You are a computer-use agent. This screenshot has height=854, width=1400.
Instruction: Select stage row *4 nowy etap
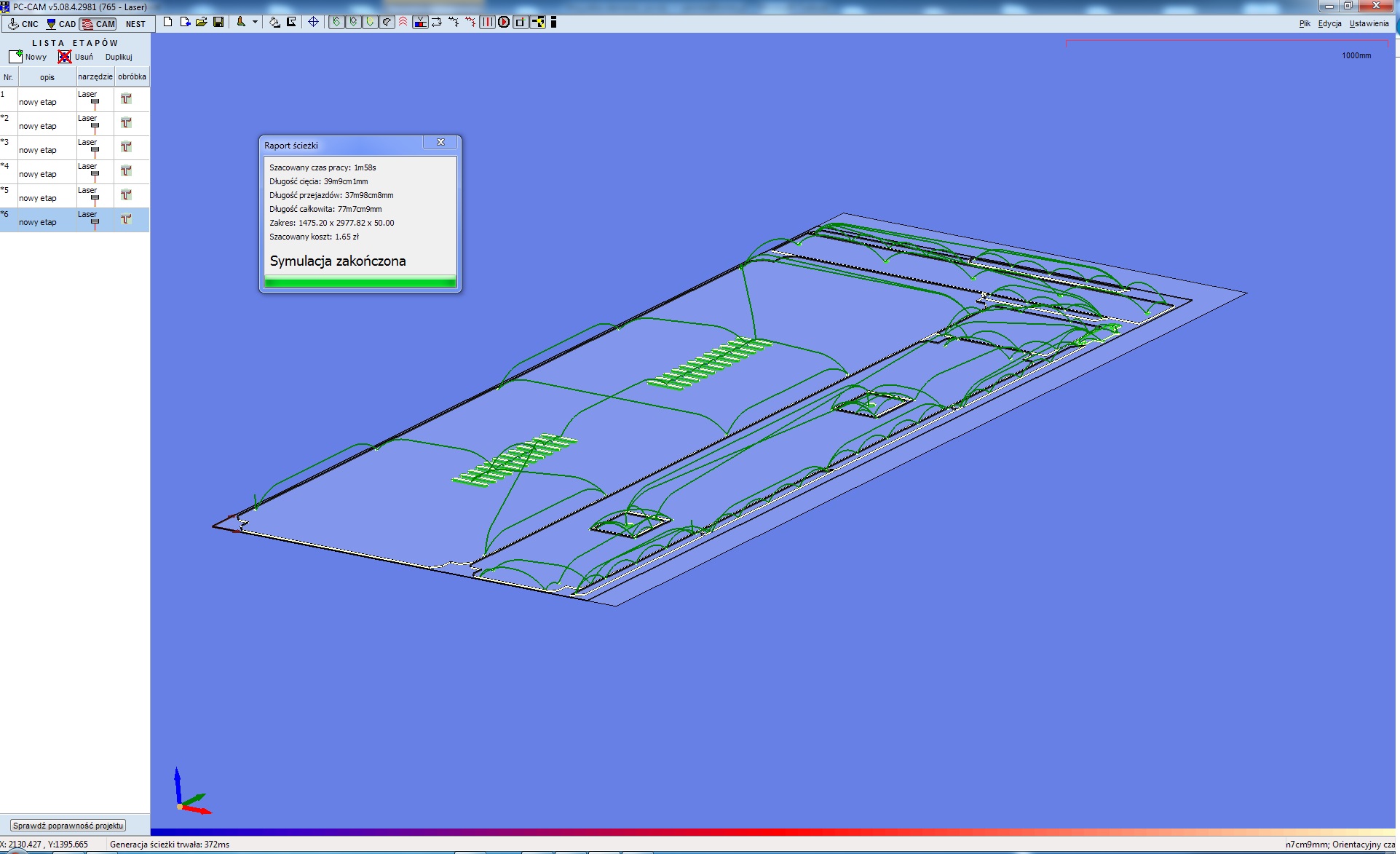pyautogui.click(x=75, y=171)
